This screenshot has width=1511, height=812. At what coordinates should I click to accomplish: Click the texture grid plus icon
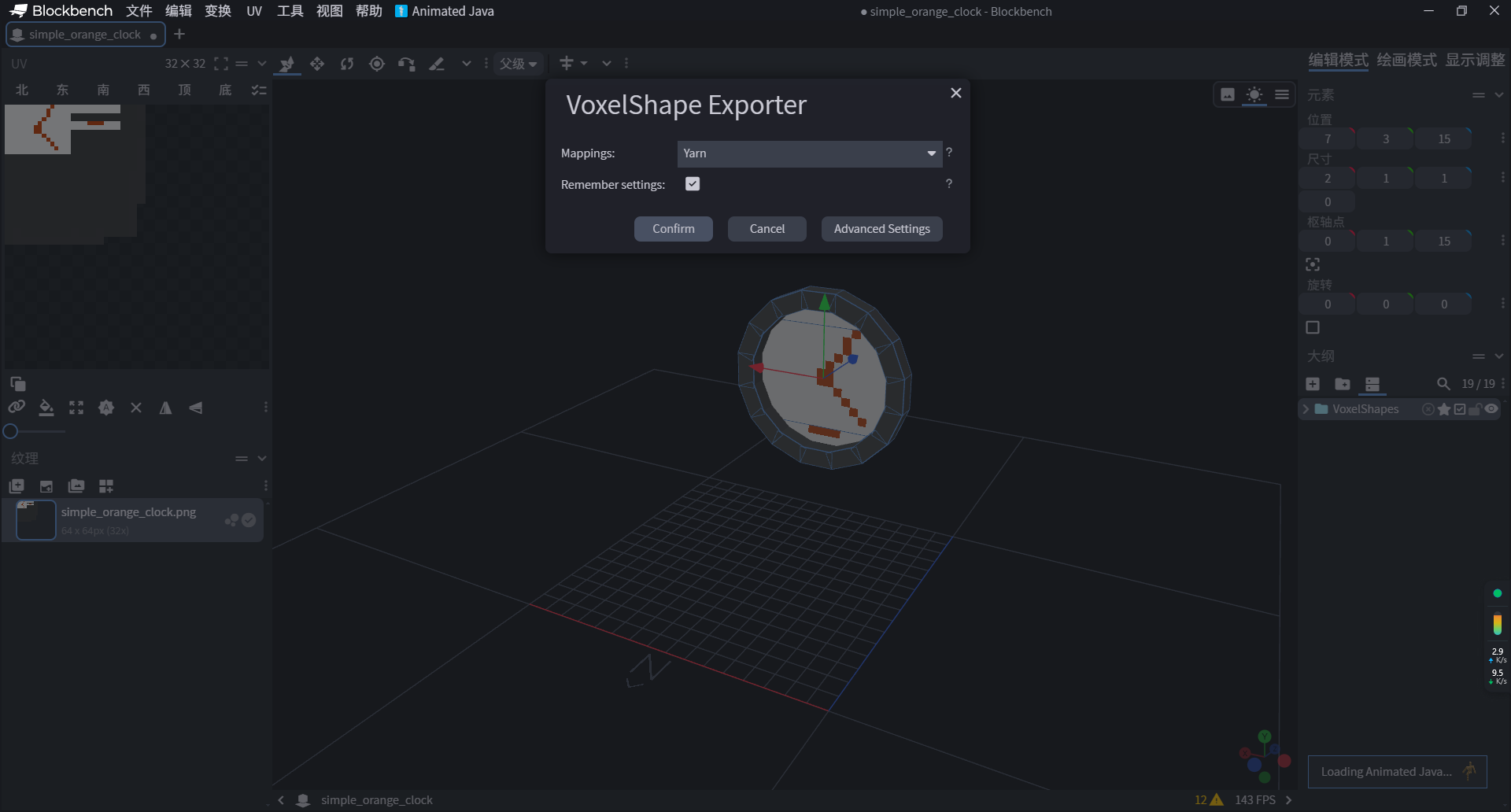(106, 486)
